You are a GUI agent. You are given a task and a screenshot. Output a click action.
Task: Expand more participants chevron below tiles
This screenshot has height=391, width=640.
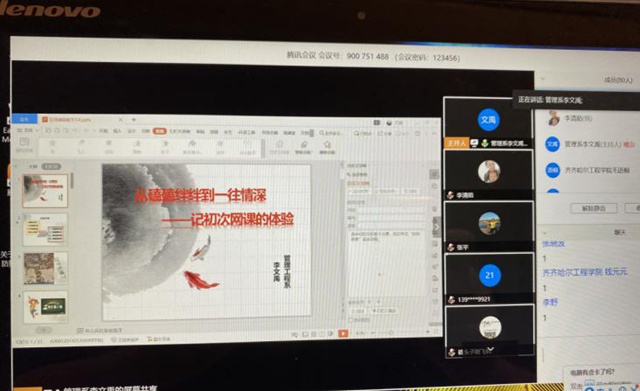(x=490, y=349)
